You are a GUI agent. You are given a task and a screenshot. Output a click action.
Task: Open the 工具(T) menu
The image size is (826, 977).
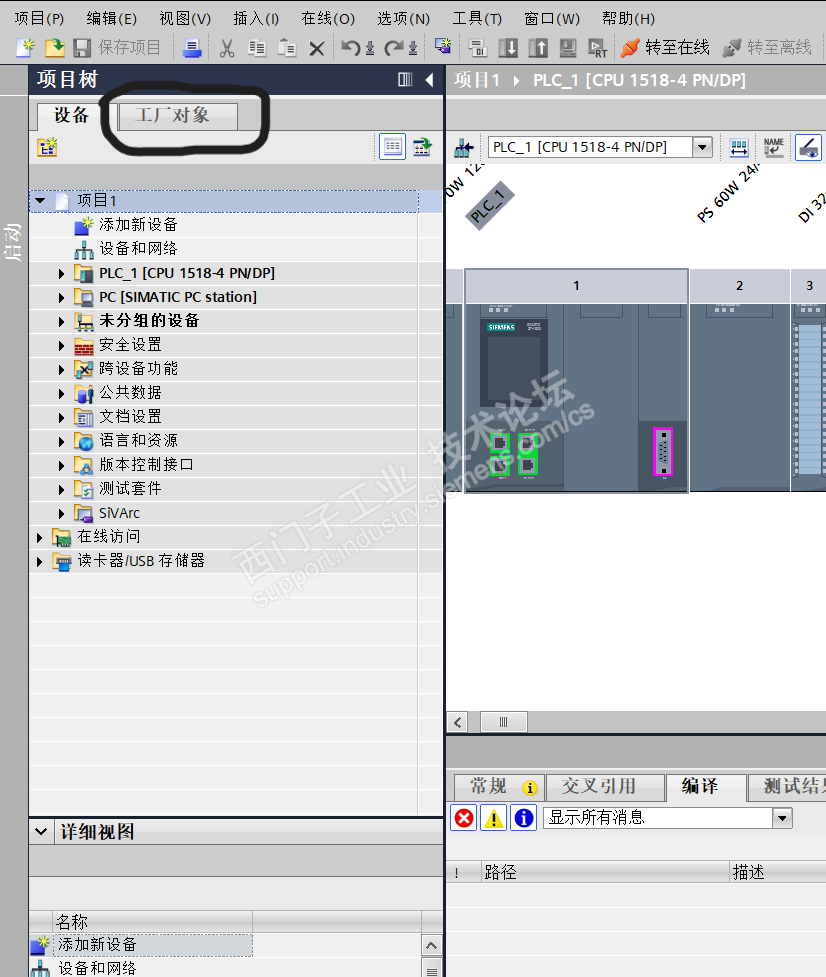(x=477, y=18)
